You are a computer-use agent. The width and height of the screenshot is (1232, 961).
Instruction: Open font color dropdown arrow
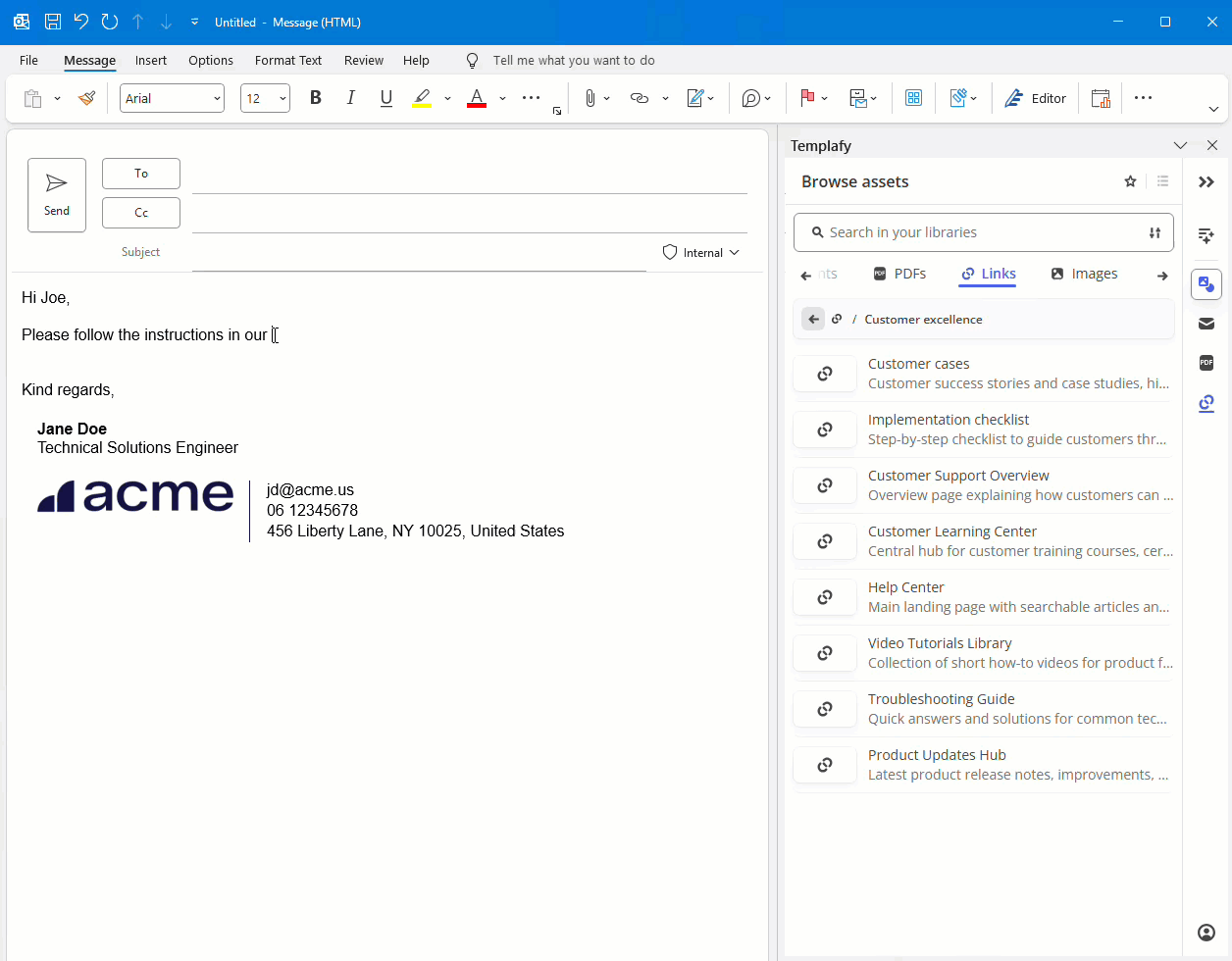(x=502, y=99)
